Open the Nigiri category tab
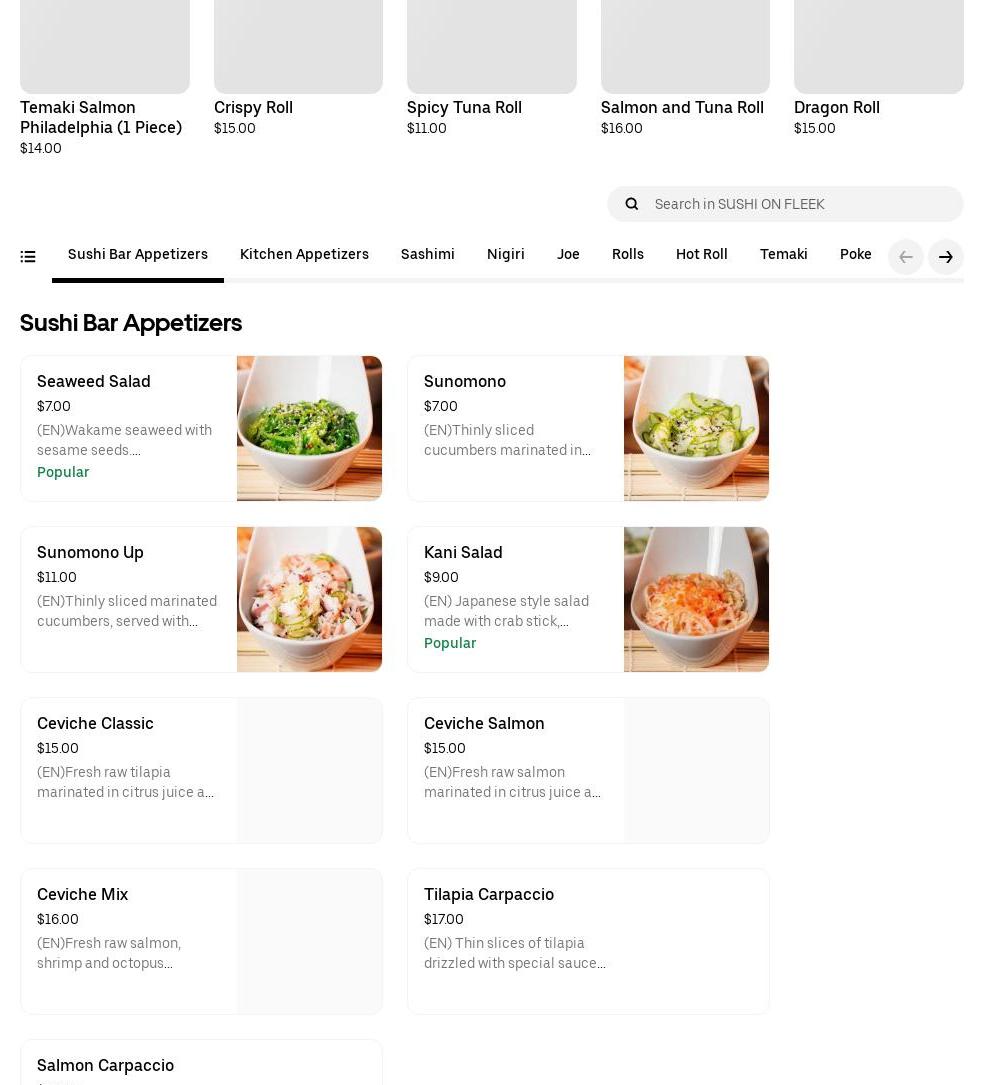 [506, 254]
